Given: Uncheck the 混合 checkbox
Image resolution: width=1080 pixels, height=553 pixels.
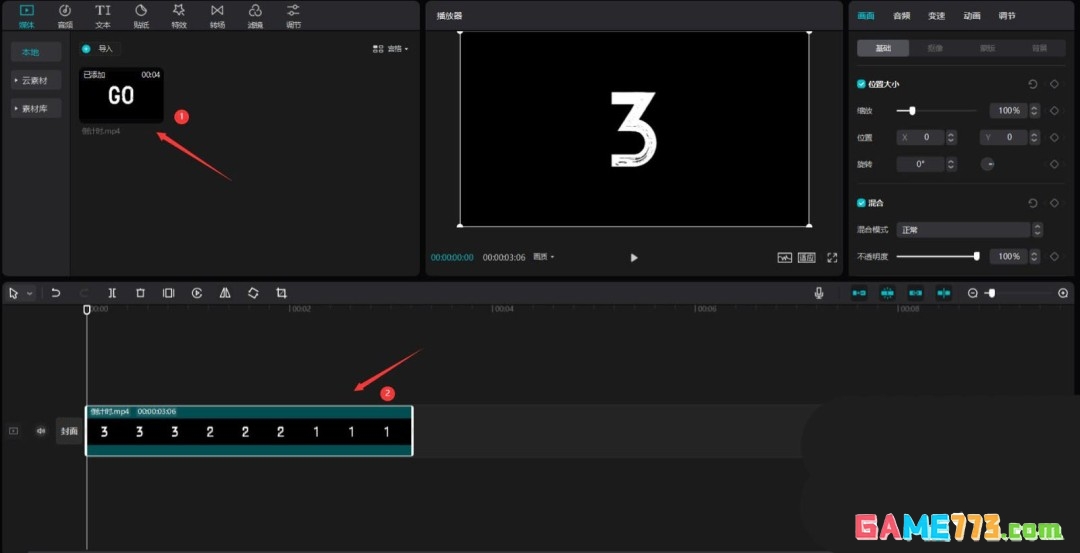Looking at the screenshot, I should click(862, 203).
